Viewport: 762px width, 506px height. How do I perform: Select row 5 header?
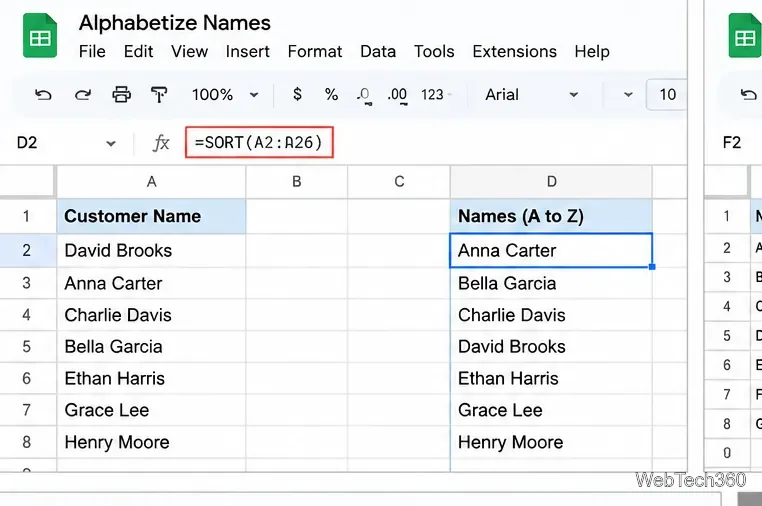click(x=27, y=347)
